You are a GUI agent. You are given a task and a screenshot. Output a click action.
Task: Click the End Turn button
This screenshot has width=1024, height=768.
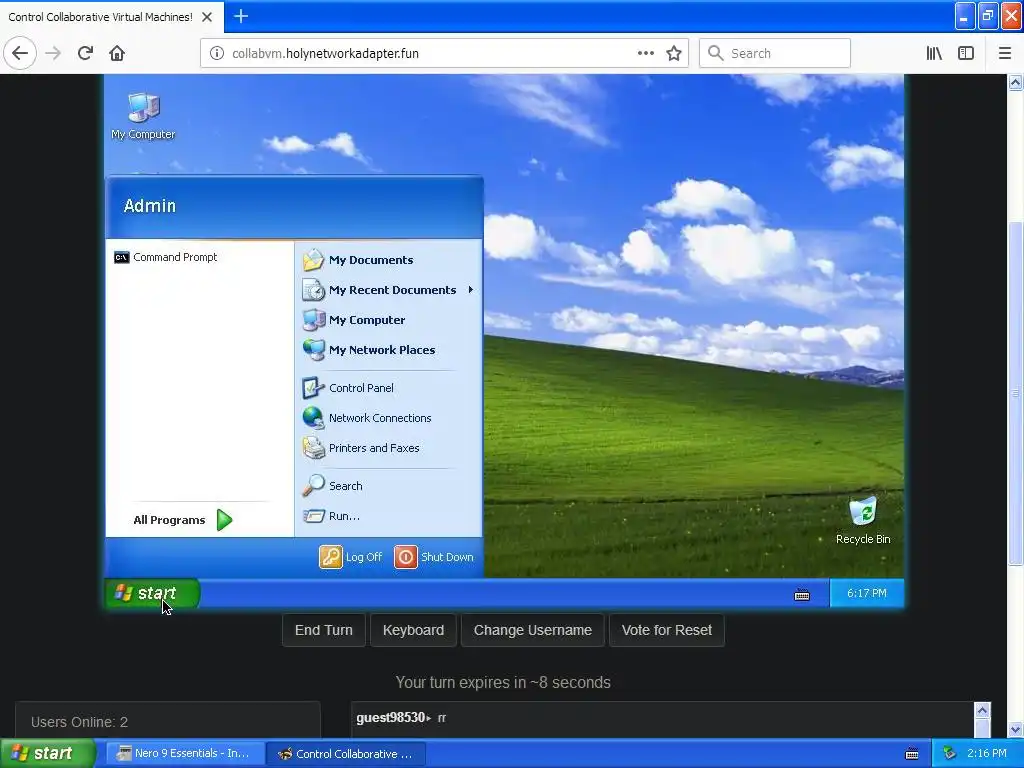323,630
